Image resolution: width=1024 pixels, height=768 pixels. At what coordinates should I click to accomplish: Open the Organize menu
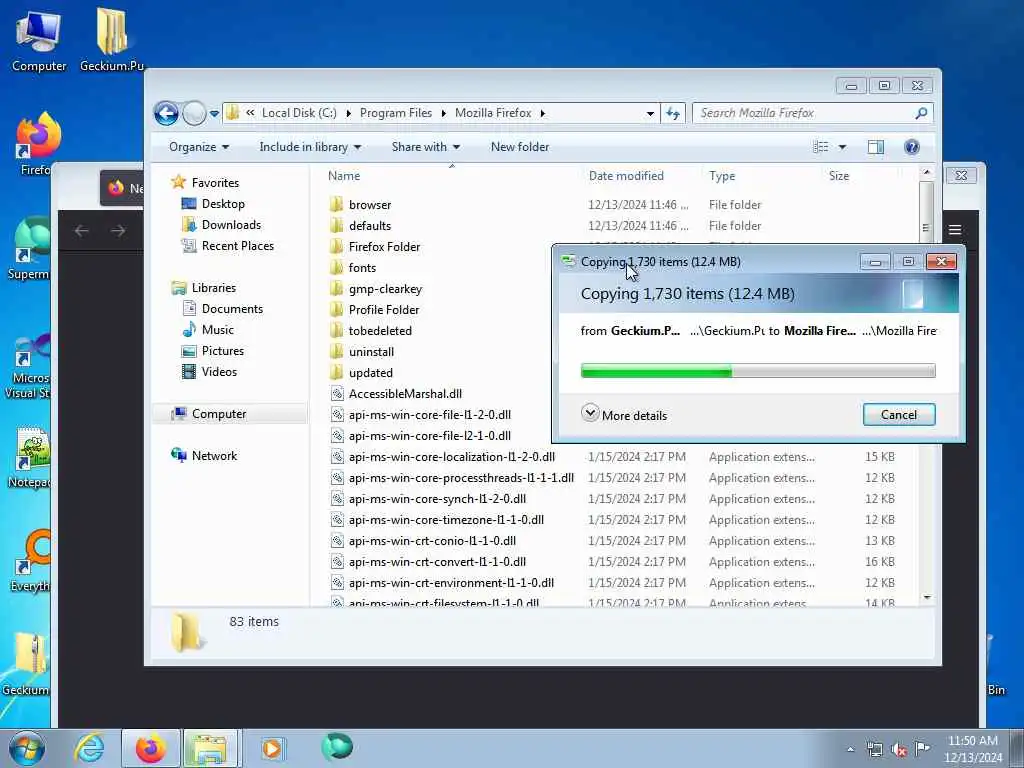point(199,147)
